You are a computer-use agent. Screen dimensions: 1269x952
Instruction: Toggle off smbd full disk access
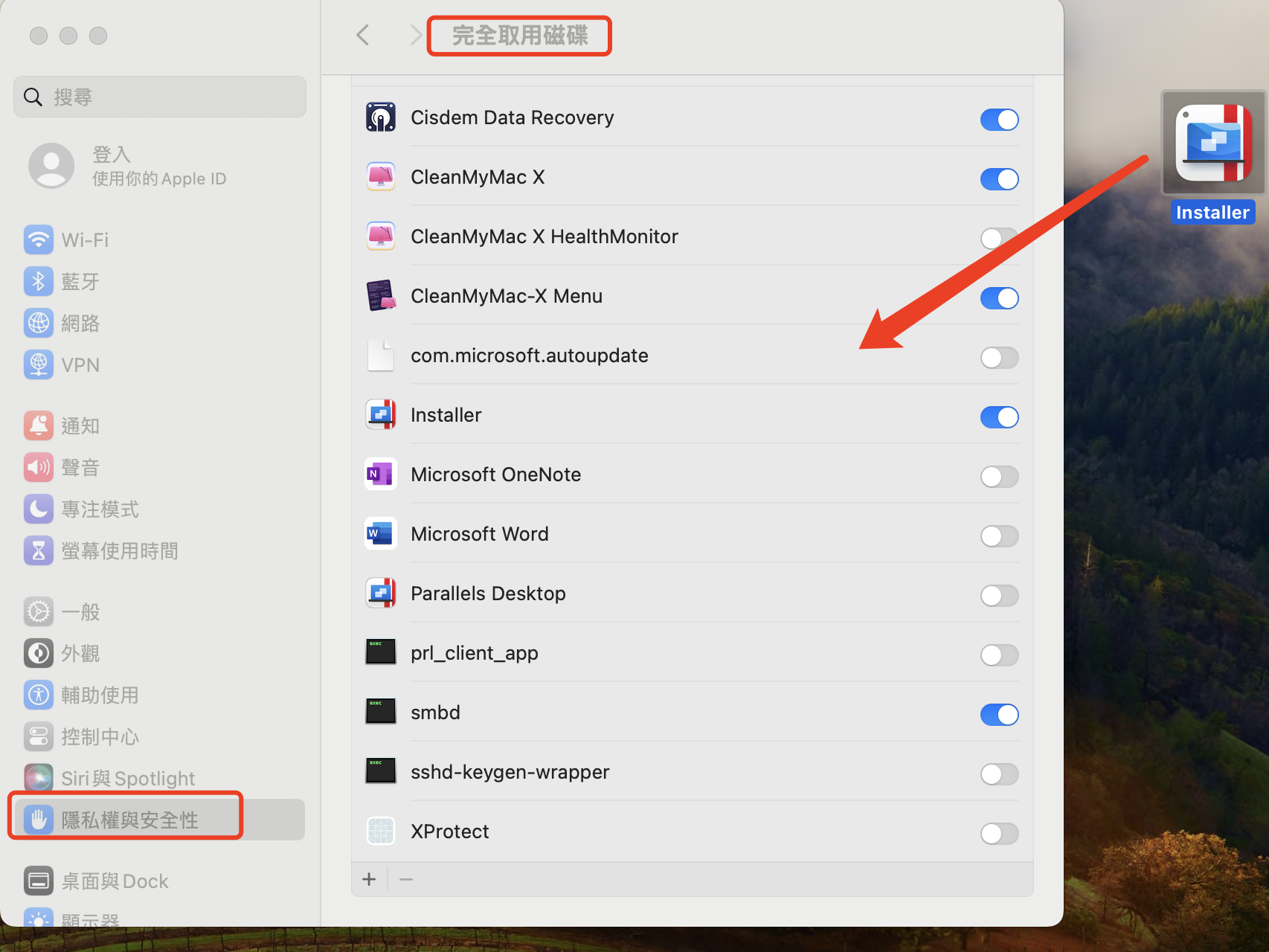click(x=999, y=715)
